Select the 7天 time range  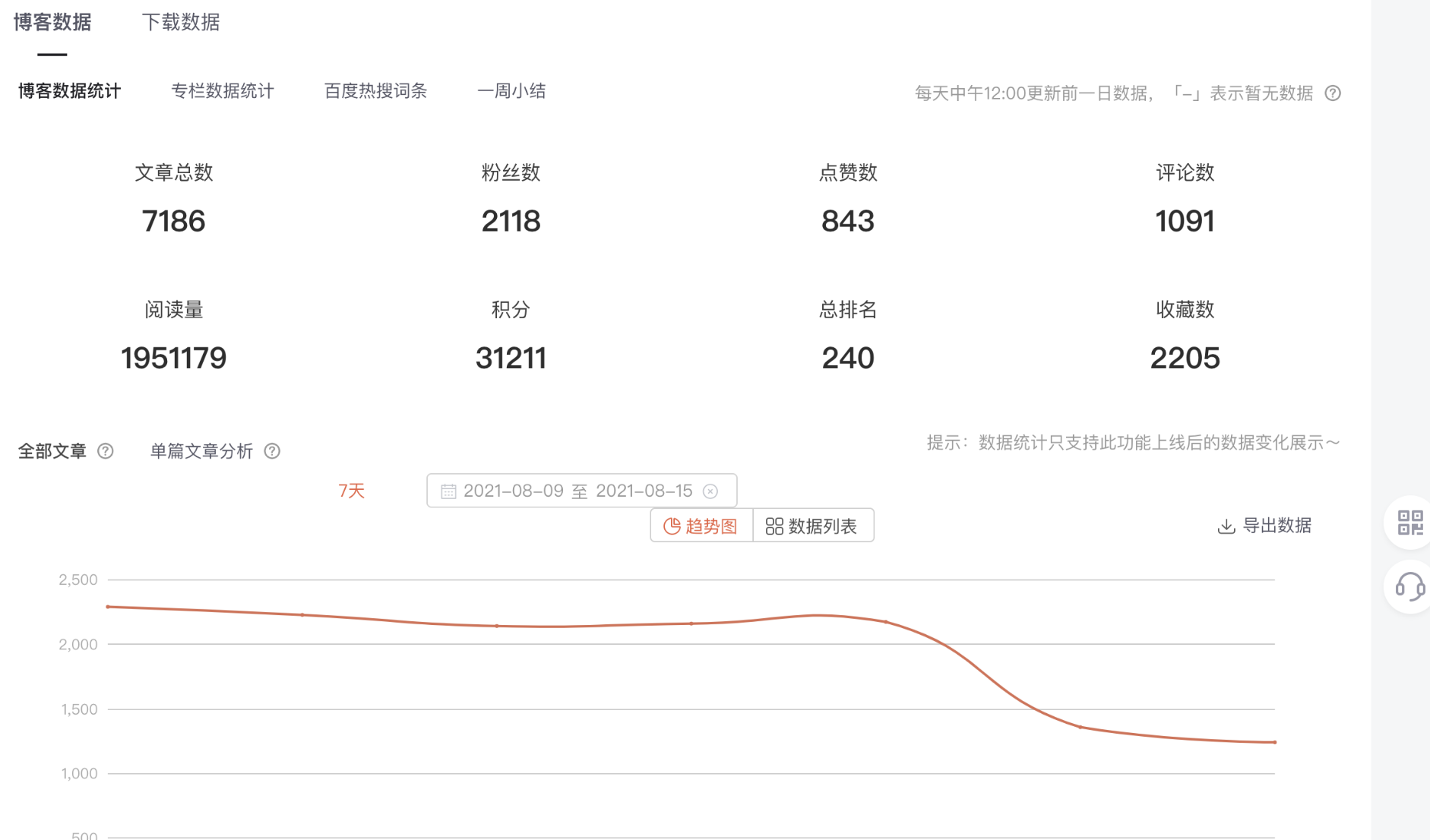[x=351, y=491]
